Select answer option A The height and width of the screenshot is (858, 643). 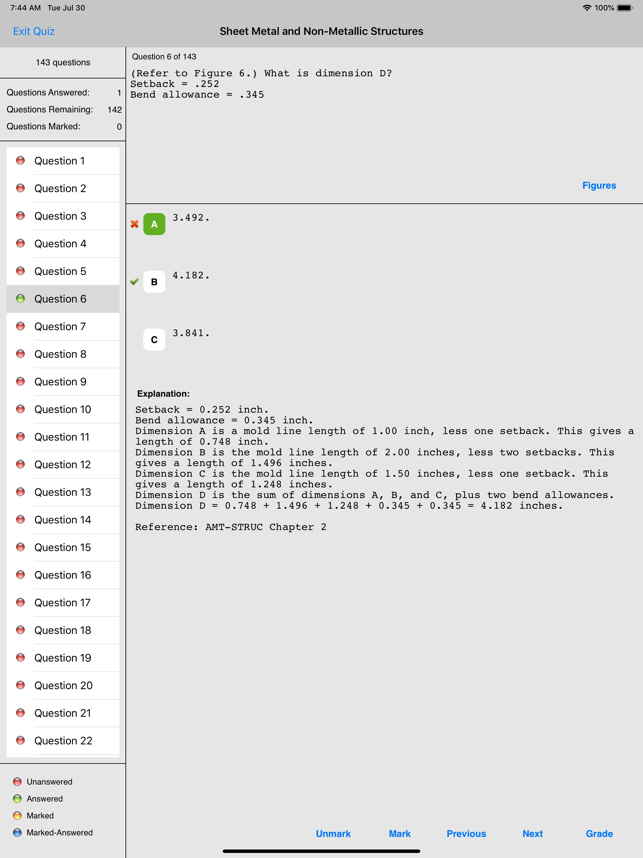[154, 224]
